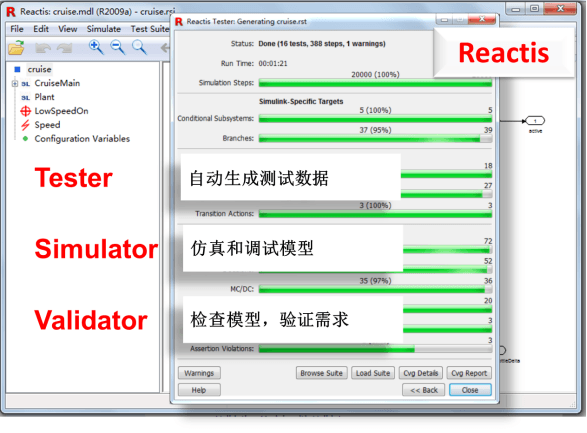Close the Reactis Tester dialog window

(x=482, y=19)
